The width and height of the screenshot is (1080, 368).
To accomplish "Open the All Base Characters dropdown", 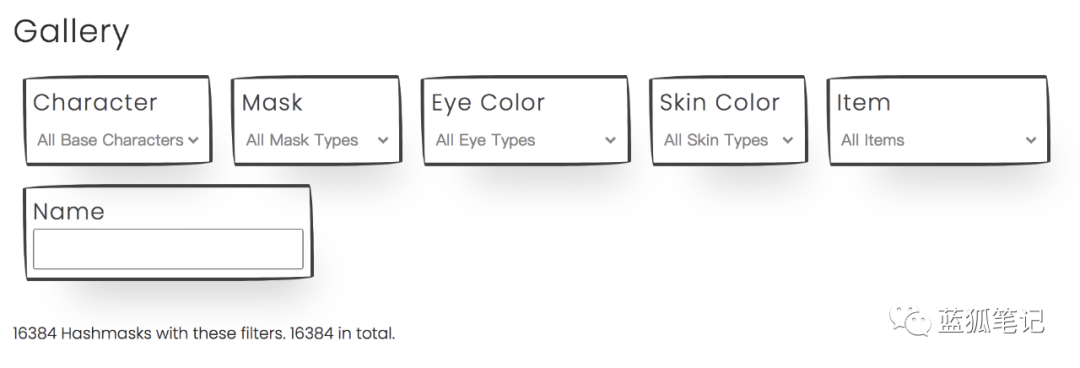I will click(117, 140).
